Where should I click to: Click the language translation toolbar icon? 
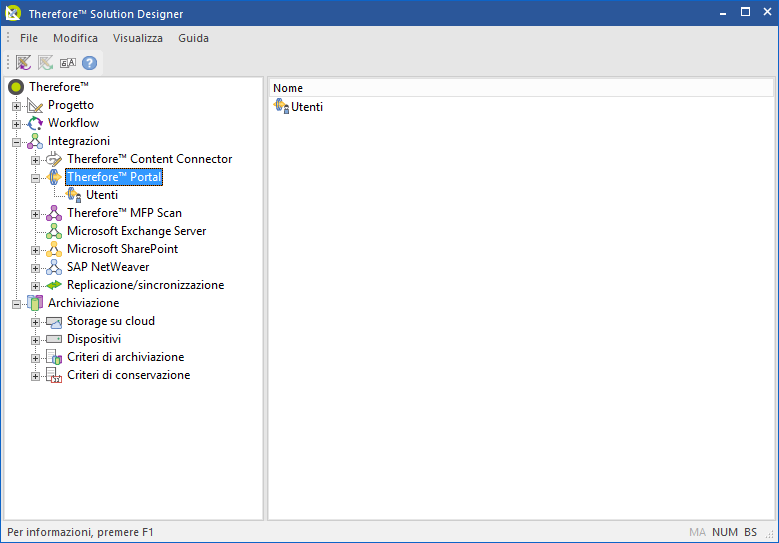click(68, 63)
